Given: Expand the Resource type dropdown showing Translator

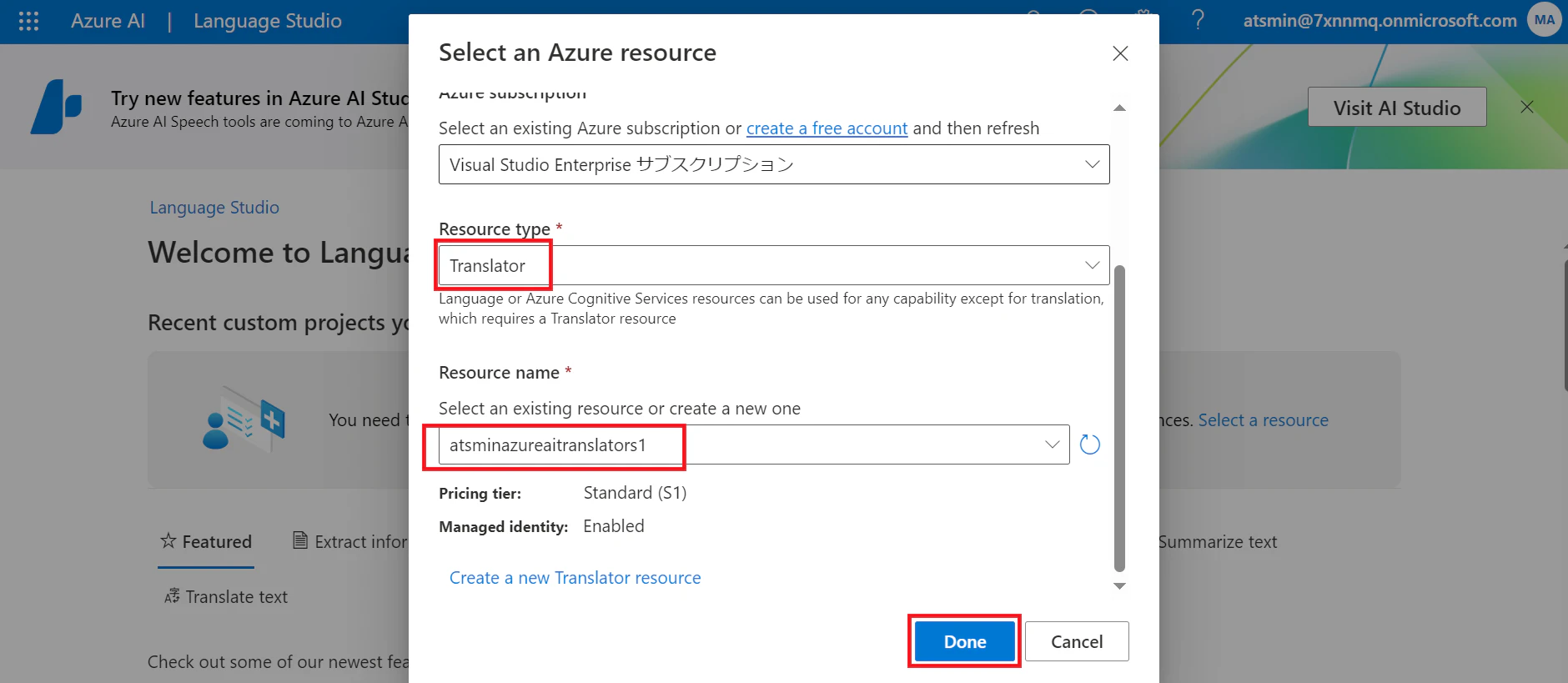Looking at the screenshot, I should 774,265.
